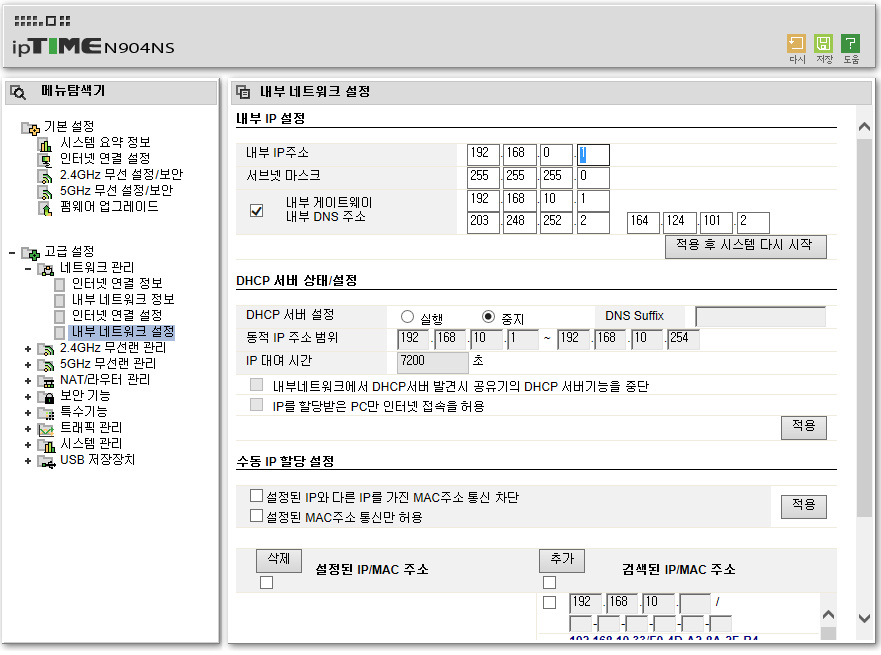
Task: Click the DNS Suffix input field
Action: coord(760,317)
